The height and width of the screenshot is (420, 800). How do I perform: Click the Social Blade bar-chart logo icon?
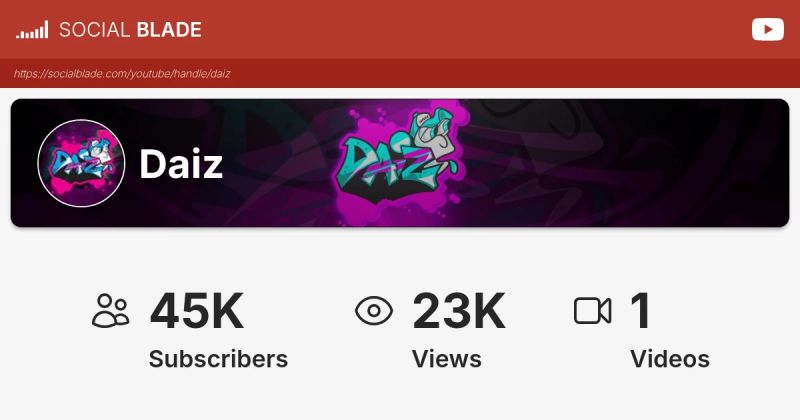(32, 30)
